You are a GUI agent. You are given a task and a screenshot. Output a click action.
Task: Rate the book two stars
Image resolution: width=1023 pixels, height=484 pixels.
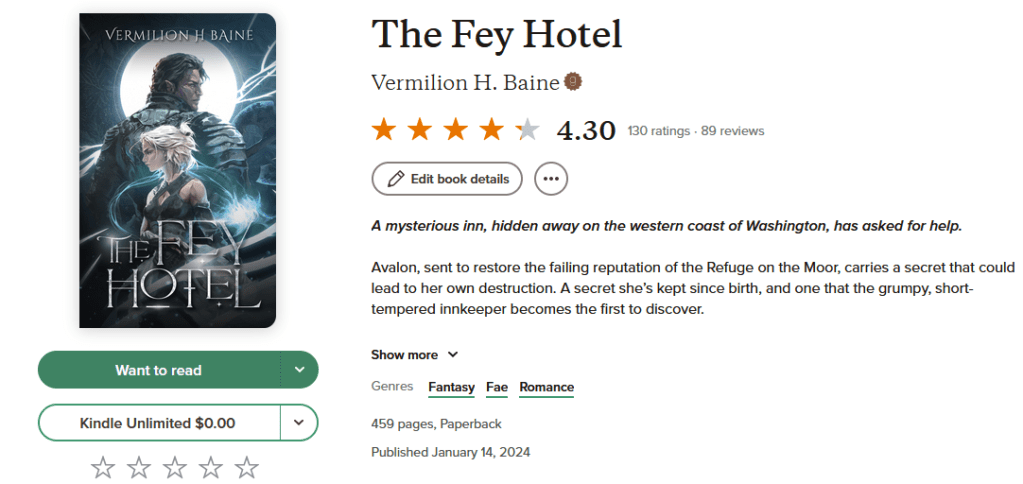138,467
